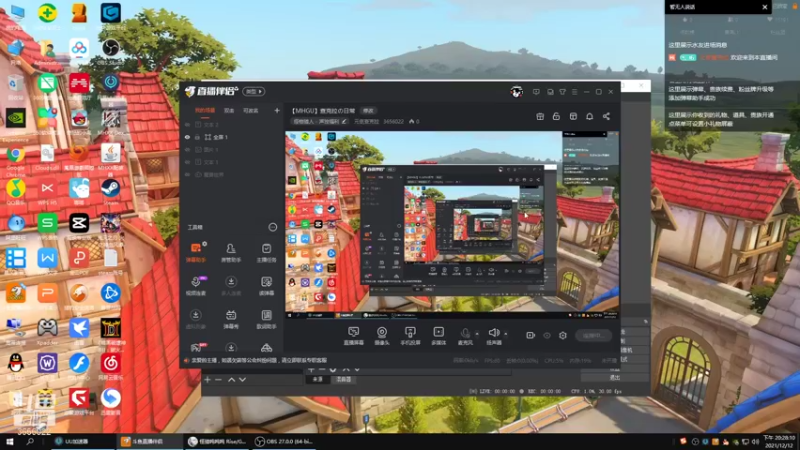Click the live preview canvas thumbnail
This screenshot has width=800, height=450.
tap(452, 225)
